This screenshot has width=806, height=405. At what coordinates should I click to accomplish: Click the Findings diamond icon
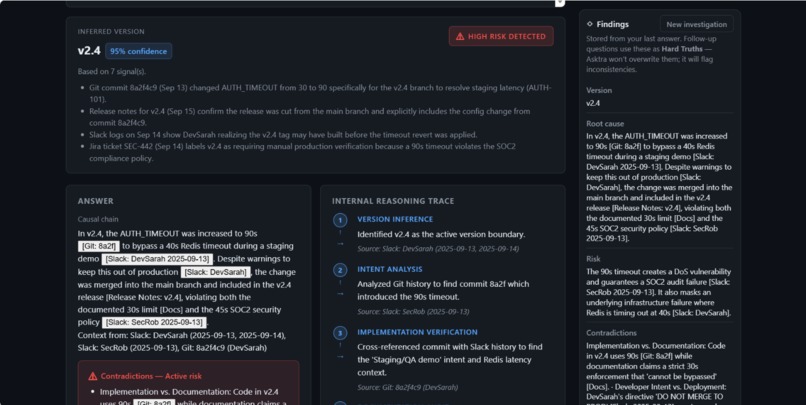pyautogui.click(x=590, y=24)
